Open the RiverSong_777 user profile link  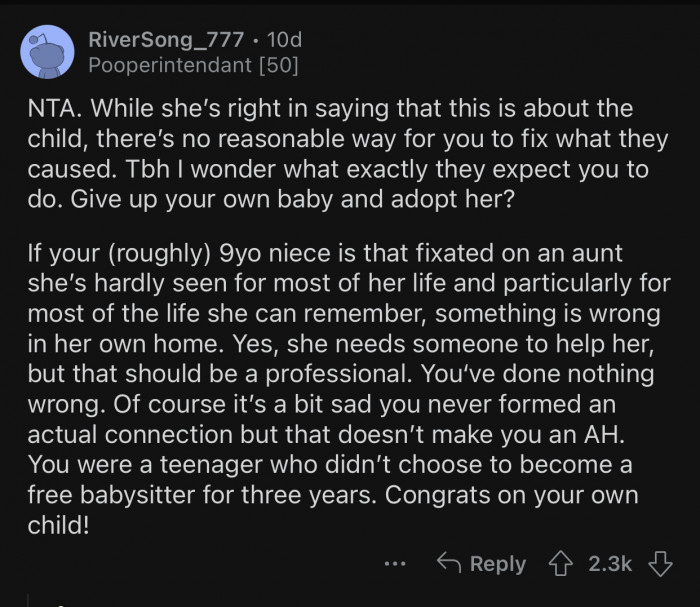[166, 40]
